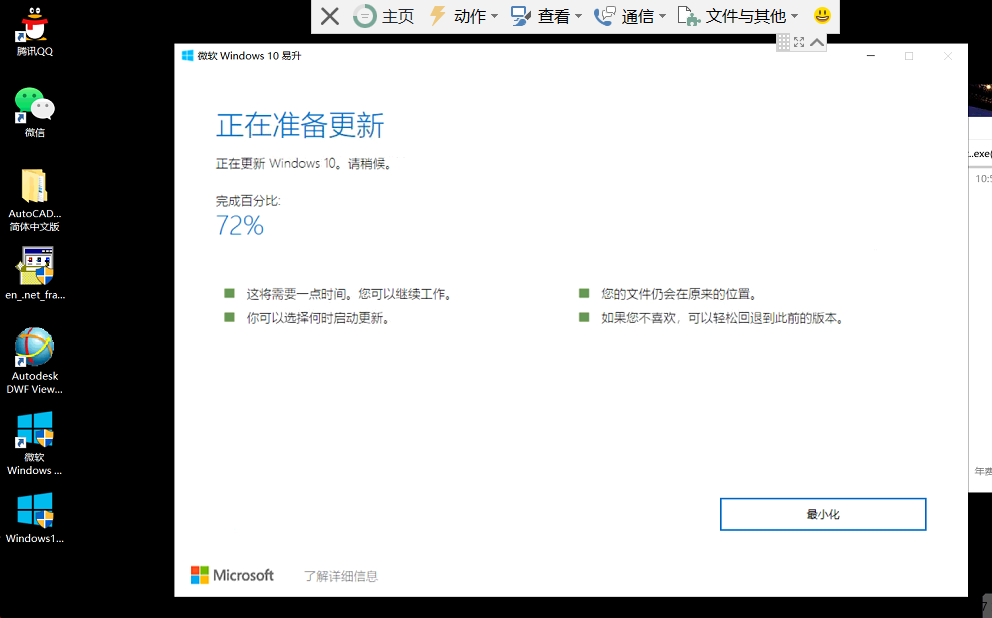Close the remote session with the X icon
992x618 pixels.
pos(330,16)
